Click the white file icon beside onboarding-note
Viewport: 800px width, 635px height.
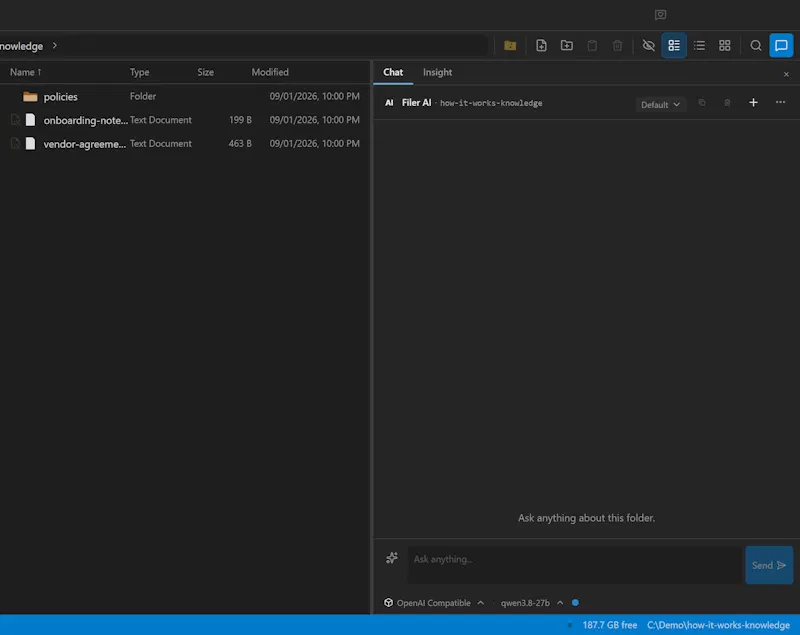[31, 120]
